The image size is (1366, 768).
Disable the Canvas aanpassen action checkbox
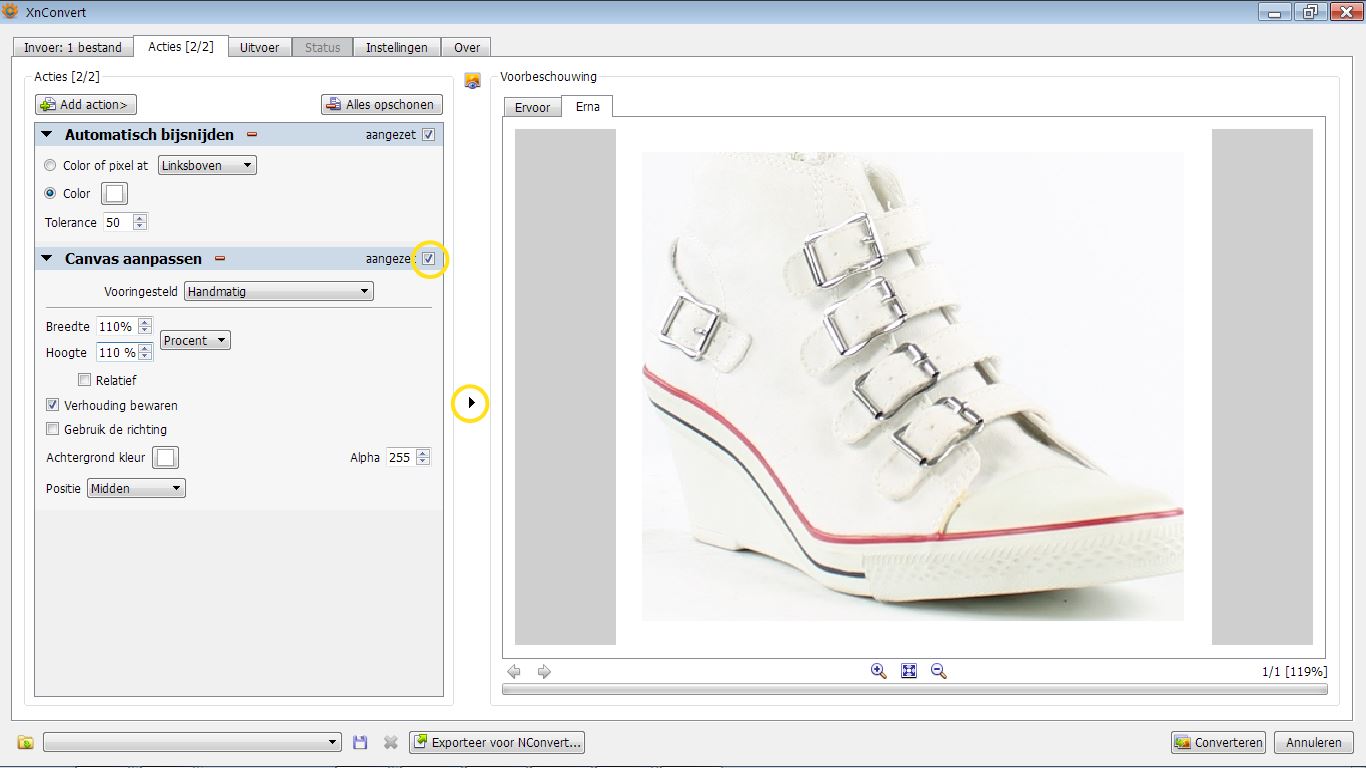point(429,259)
